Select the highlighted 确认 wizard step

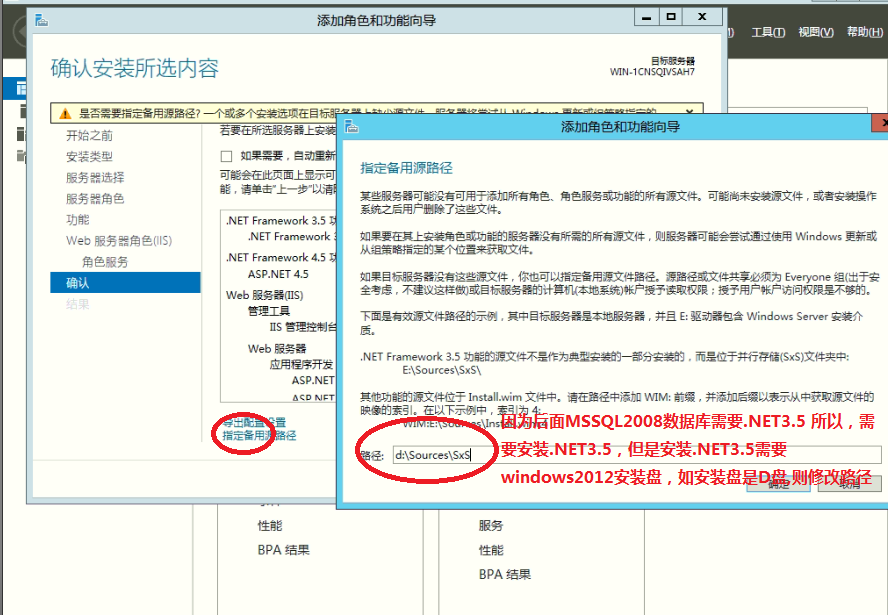(125, 283)
